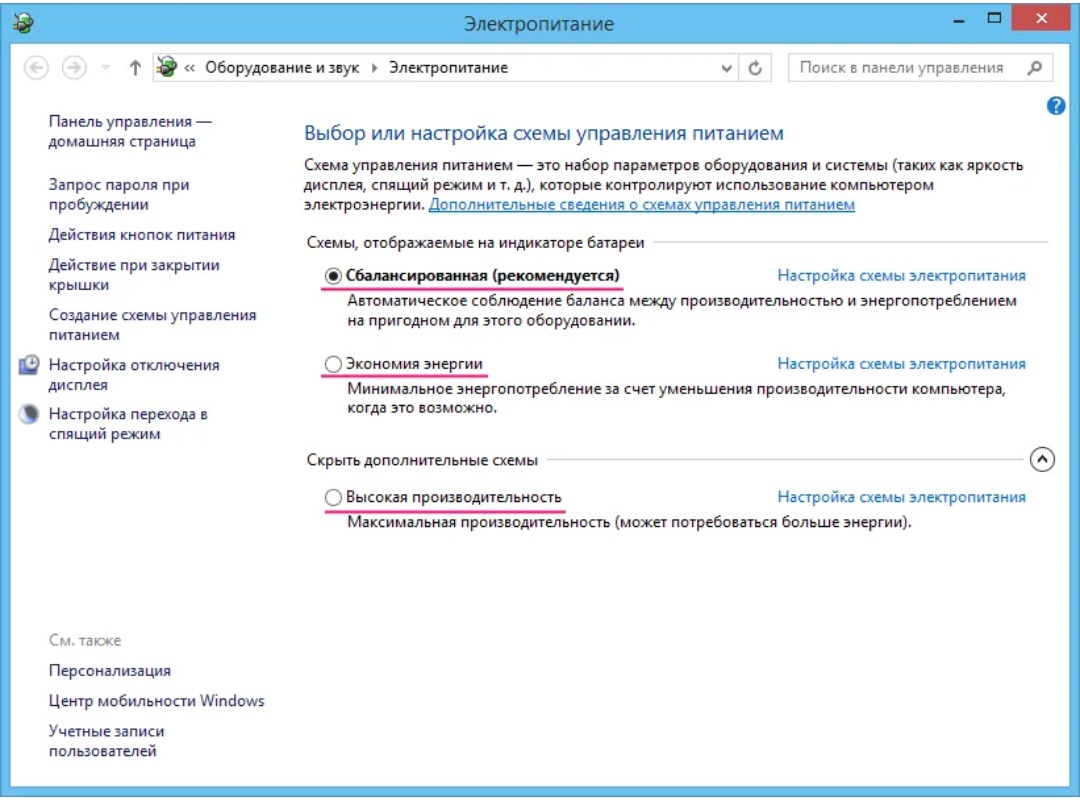Open Настройка схемы электропитания for Высокая производительность

[x=901, y=497]
